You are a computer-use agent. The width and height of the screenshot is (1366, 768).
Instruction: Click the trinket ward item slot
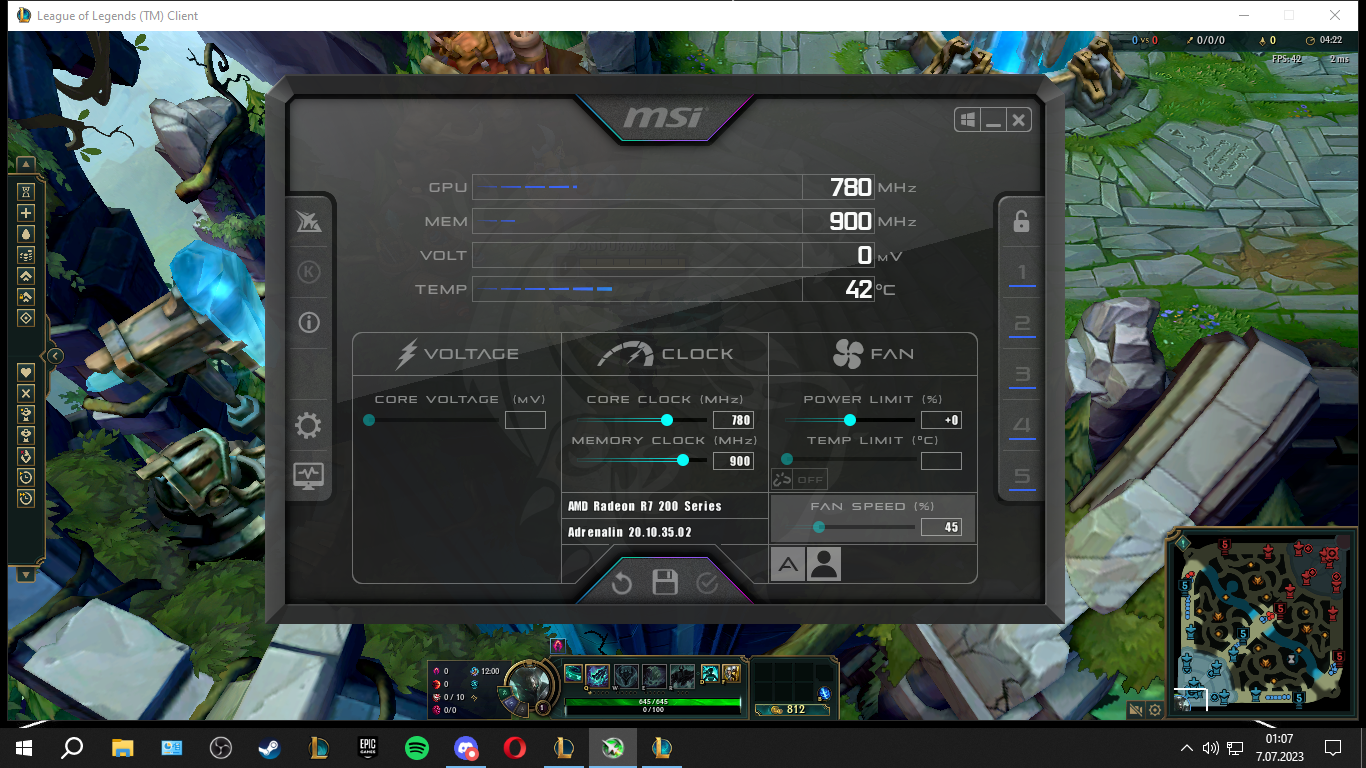[x=824, y=693]
